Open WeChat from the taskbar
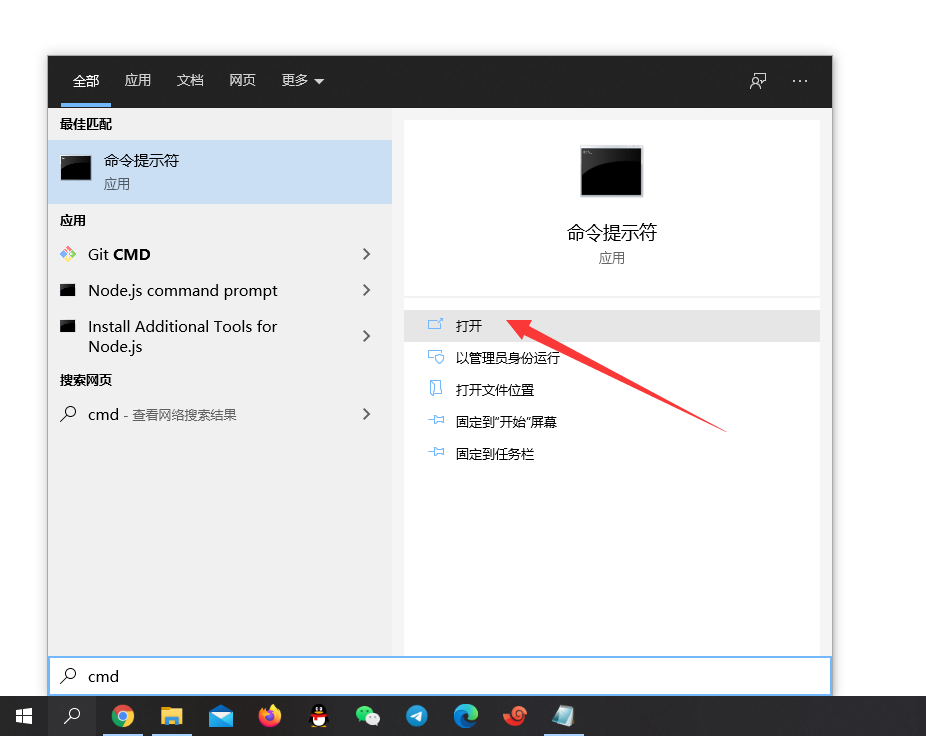 pyautogui.click(x=368, y=716)
